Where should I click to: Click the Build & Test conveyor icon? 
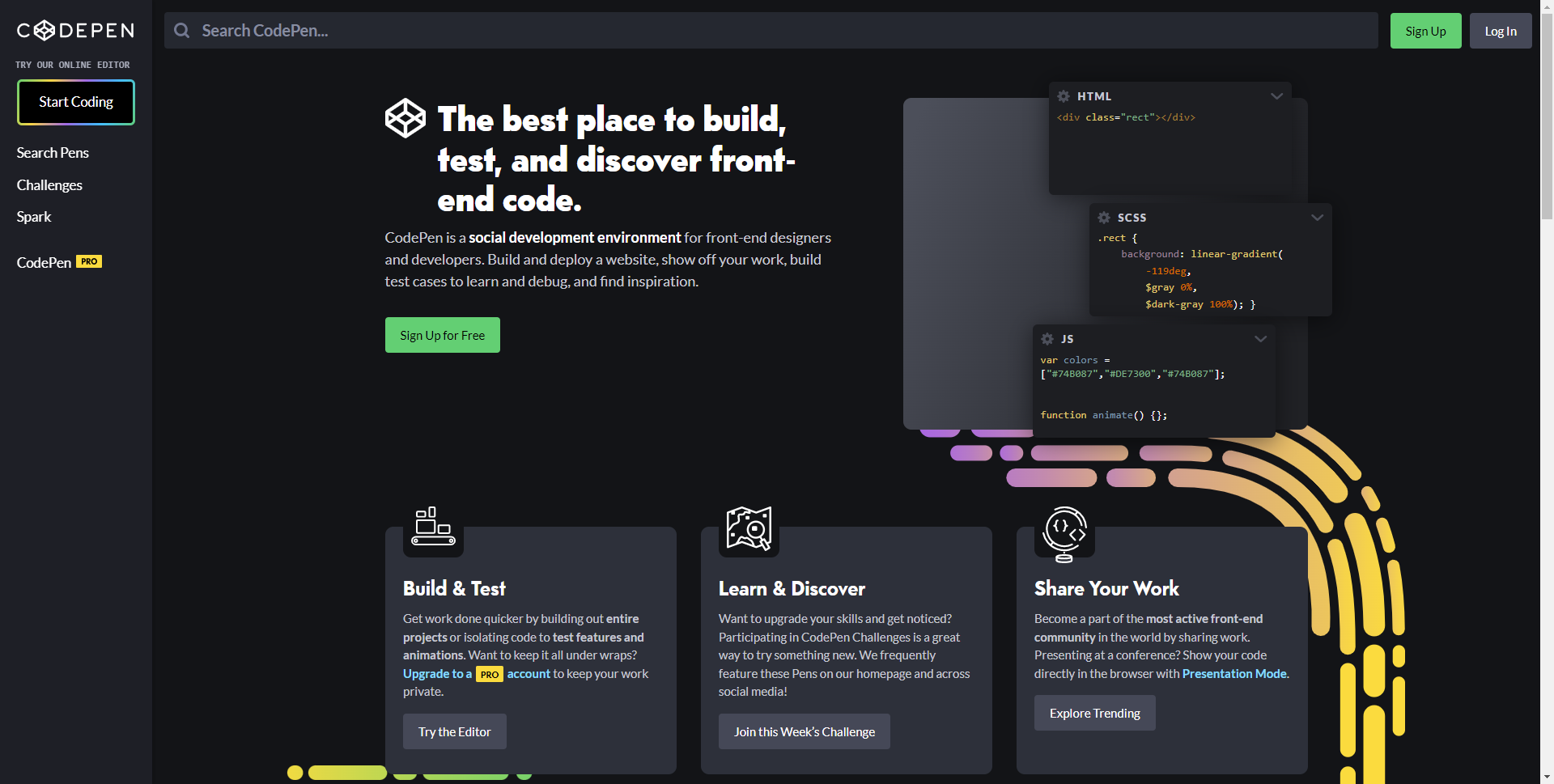point(434,527)
